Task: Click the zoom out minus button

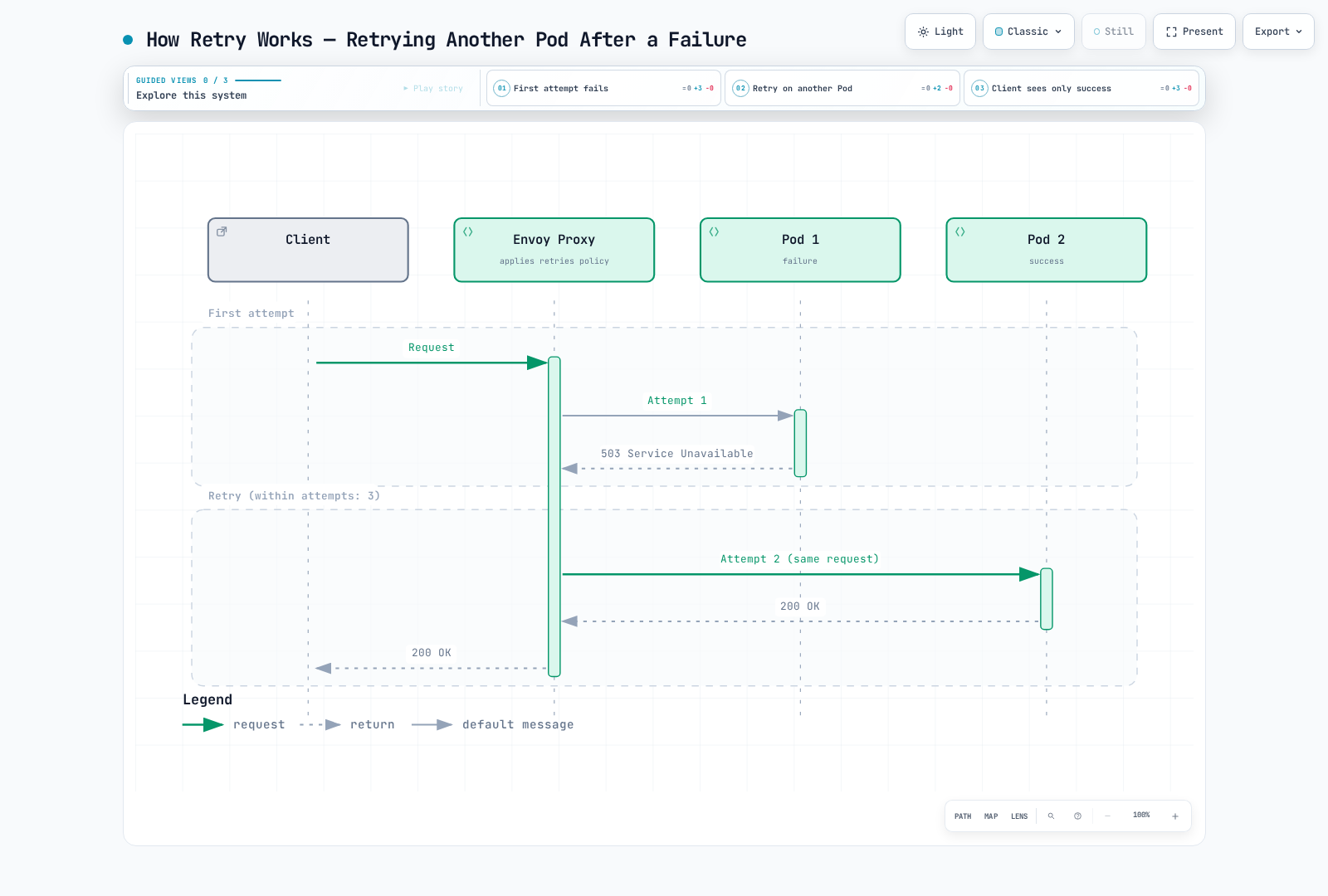Action: tap(1107, 816)
